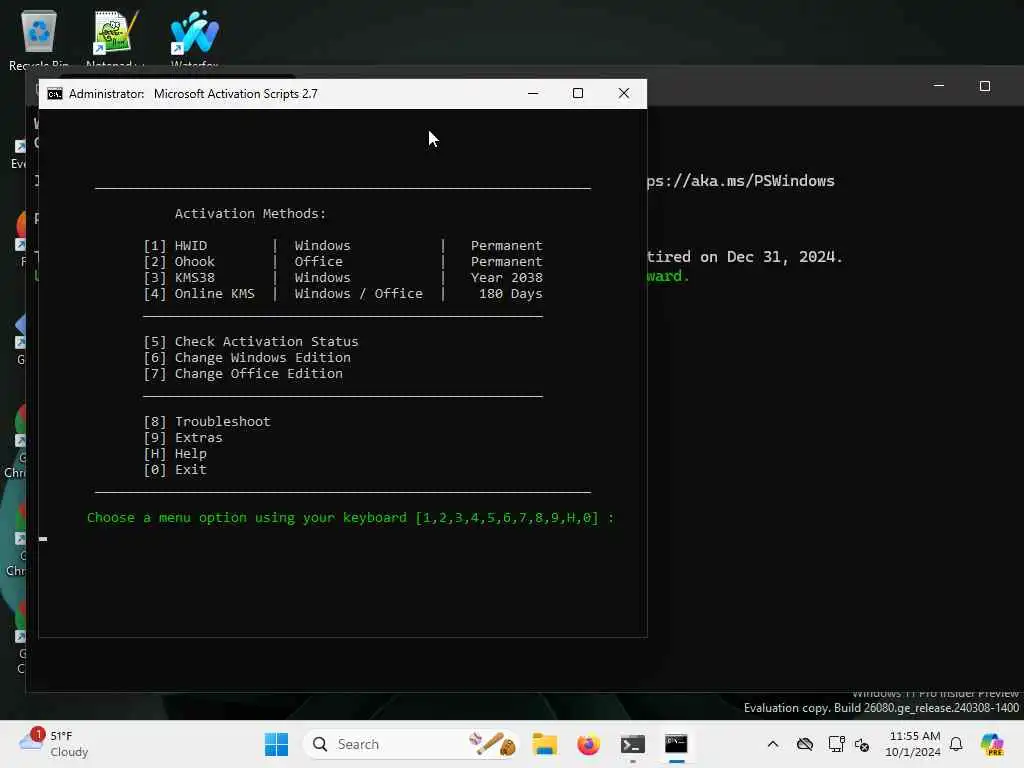Click '[5] Check Activation Status' text
This screenshot has height=768, width=1024.
coord(251,342)
